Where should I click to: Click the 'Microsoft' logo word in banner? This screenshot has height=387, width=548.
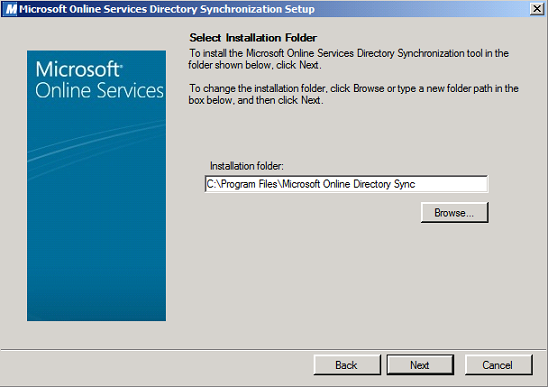click(78, 69)
